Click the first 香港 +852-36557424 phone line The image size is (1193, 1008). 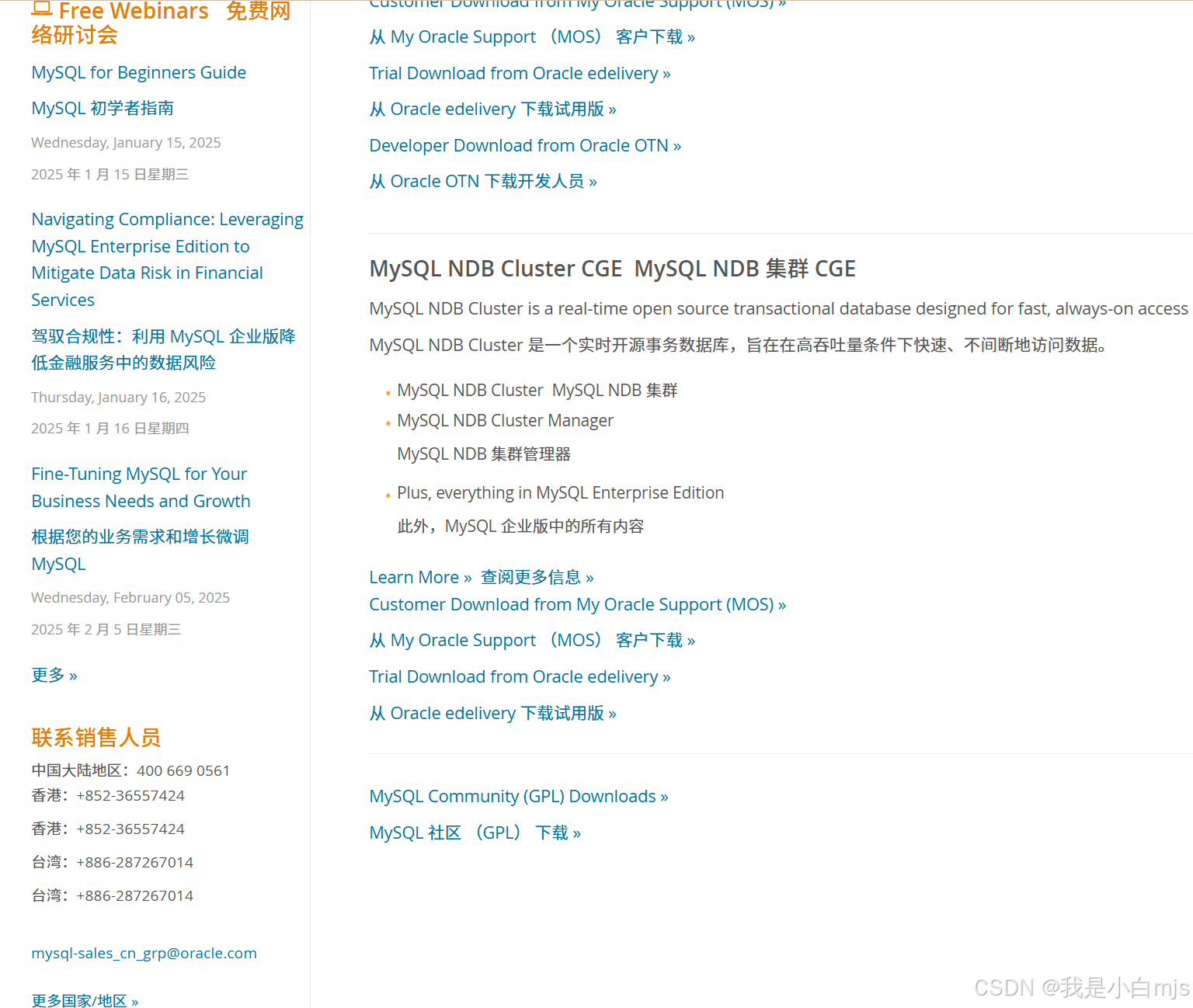(x=108, y=795)
